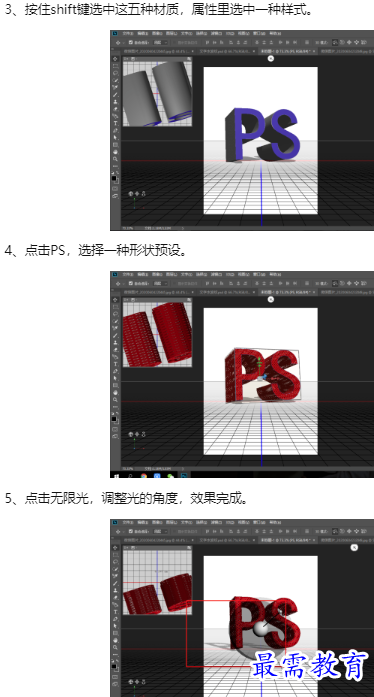Toggle auto-select checkbox in step 3 options bar
374x697 pixels.
pos(131,43)
